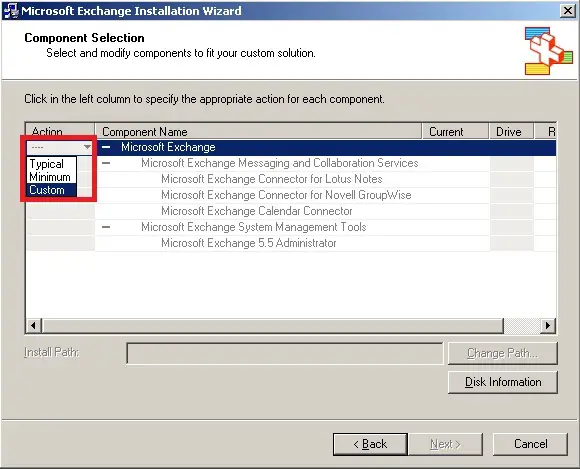
Task: Select Microsoft Exchange System Management Tools
Action: click(x=254, y=227)
